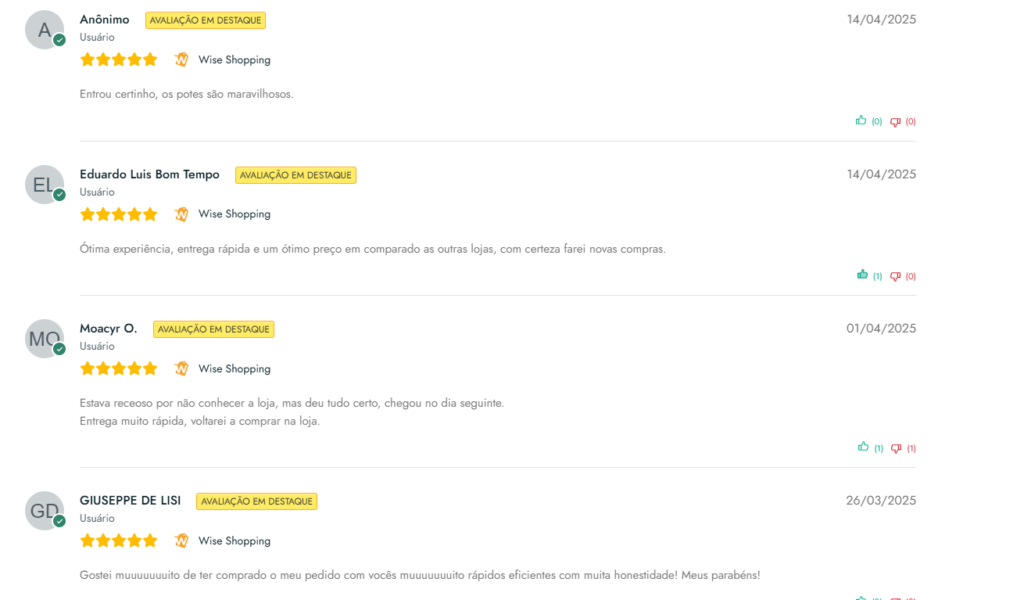Give thumbs up to Eduardo Luis Bom Tempo's review
1024x600 pixels.
click(x=862, y=275)
